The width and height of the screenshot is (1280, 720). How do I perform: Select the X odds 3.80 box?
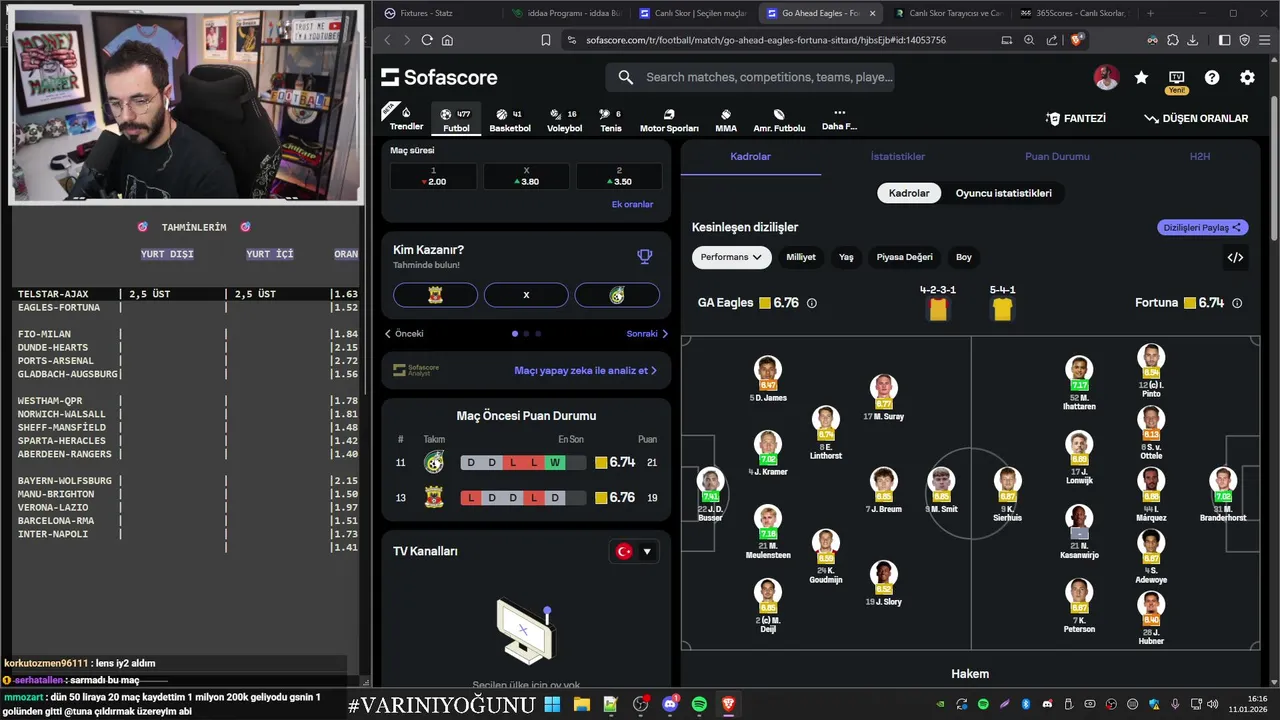526,176
